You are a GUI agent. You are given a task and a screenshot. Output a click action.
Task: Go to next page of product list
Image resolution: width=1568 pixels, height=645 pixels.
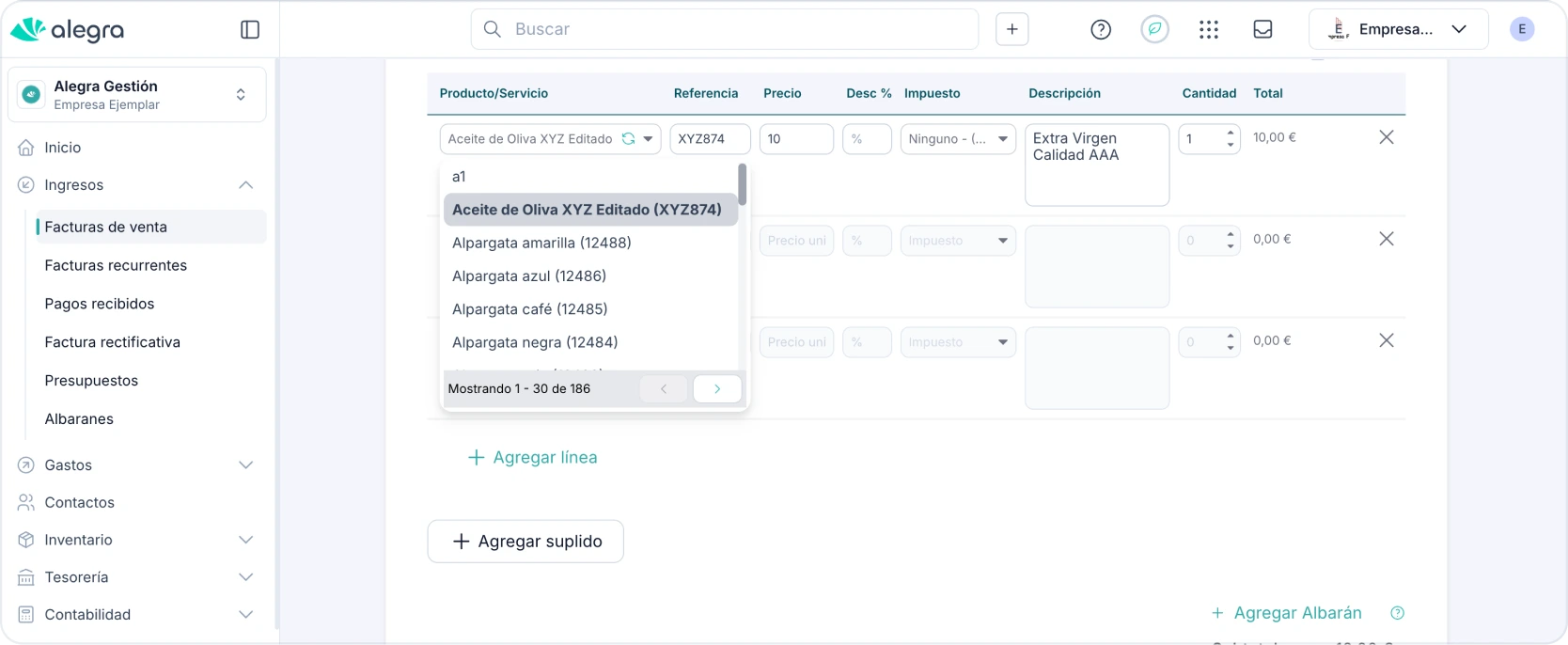click(x=717, y=389)
